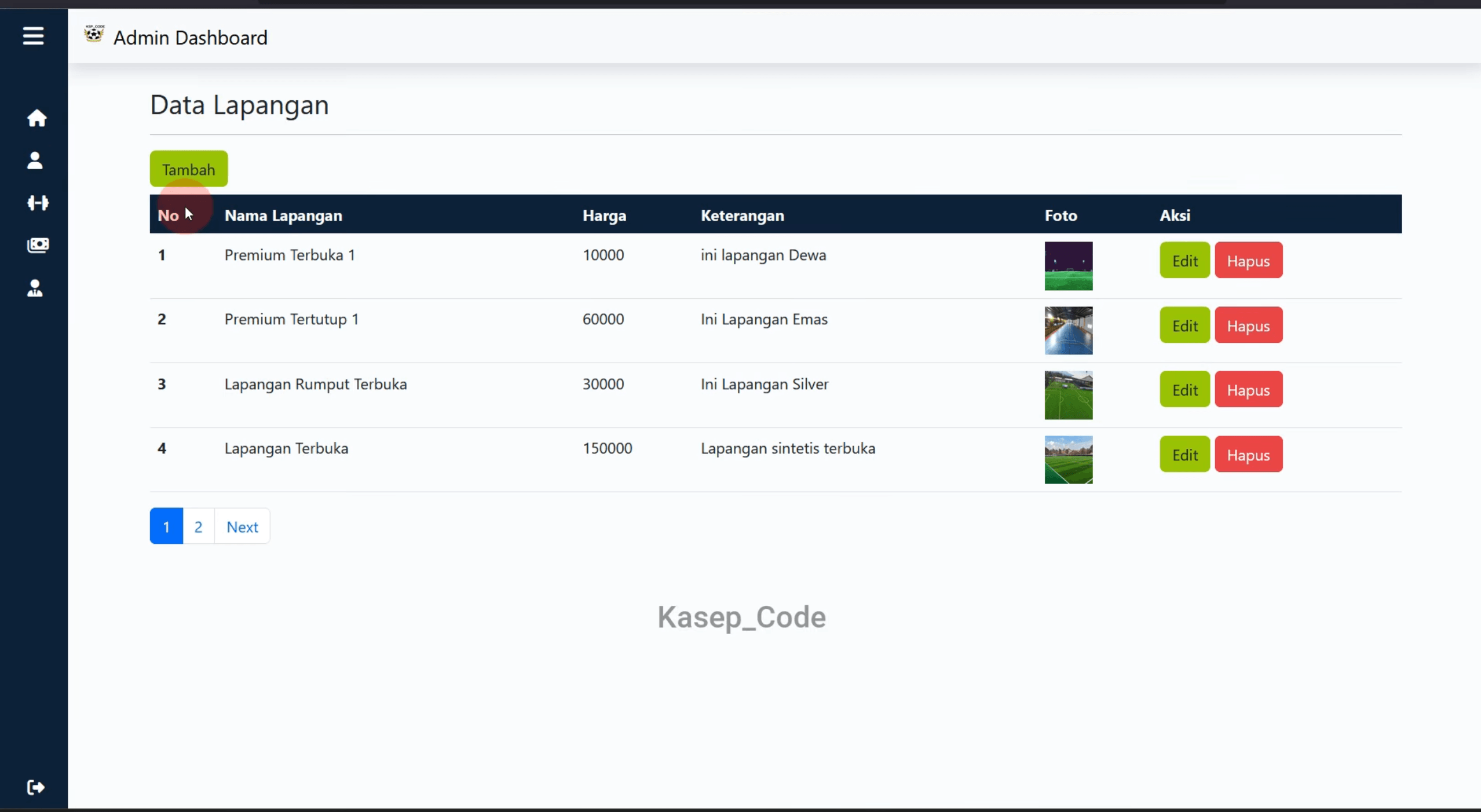Select the 'ini lapangan Dewa' description cell
This screenshot has height=812, width=1481.
click(x=763, y=255)
